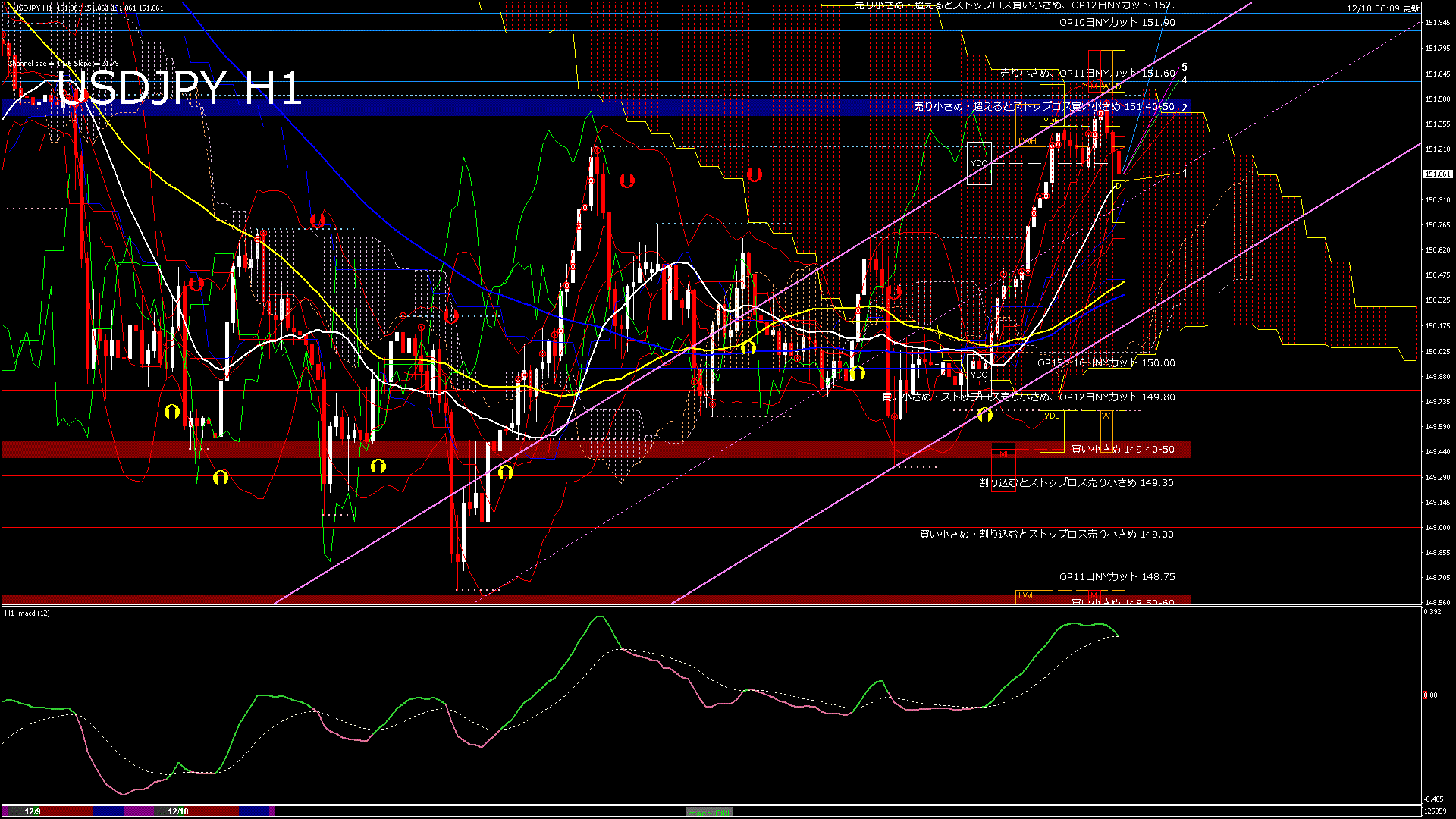Select the YDL marker box

(1051, 416)
